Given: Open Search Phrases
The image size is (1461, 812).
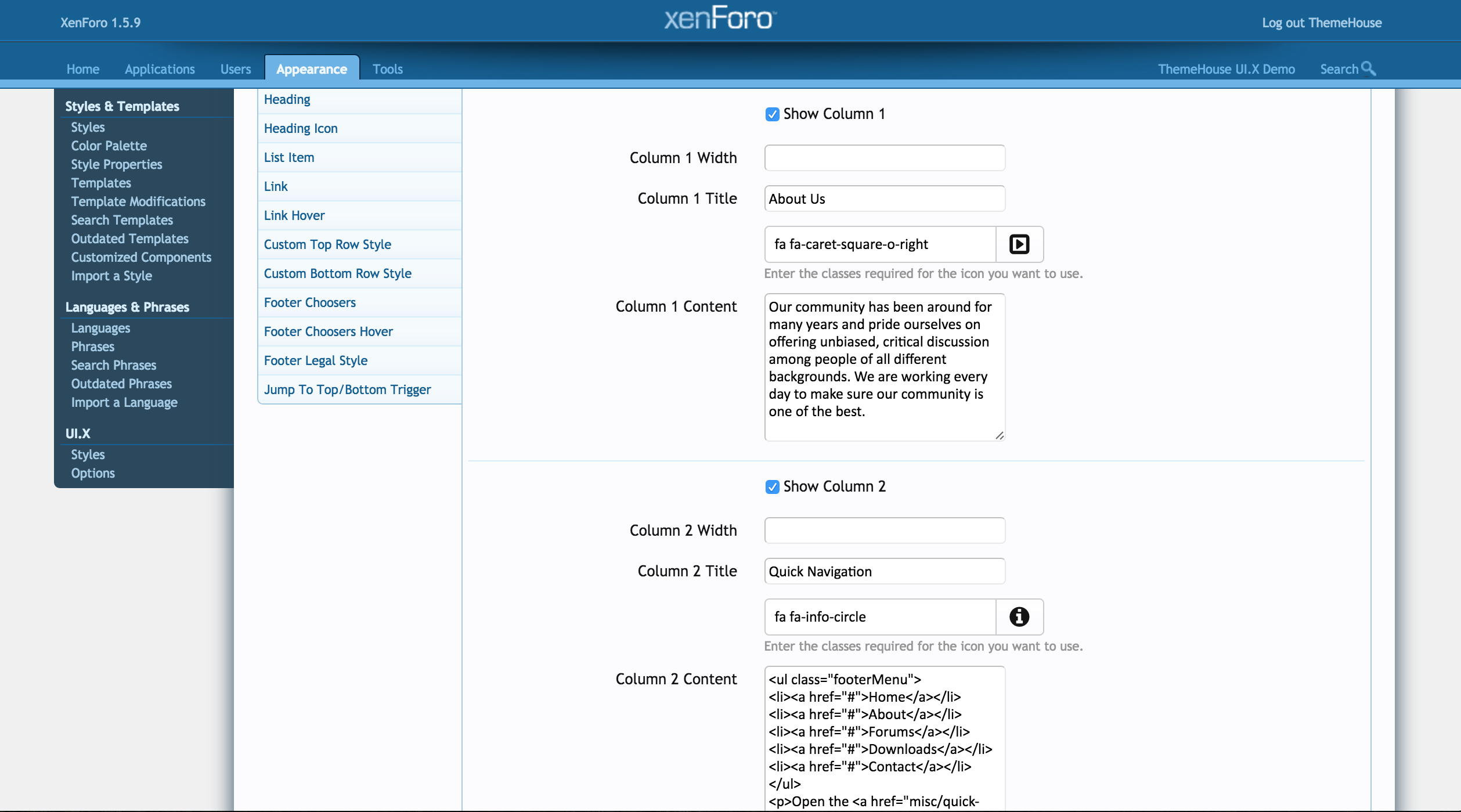Looking at the screenshot, I should pyautogui.click(x=113, y=365).
